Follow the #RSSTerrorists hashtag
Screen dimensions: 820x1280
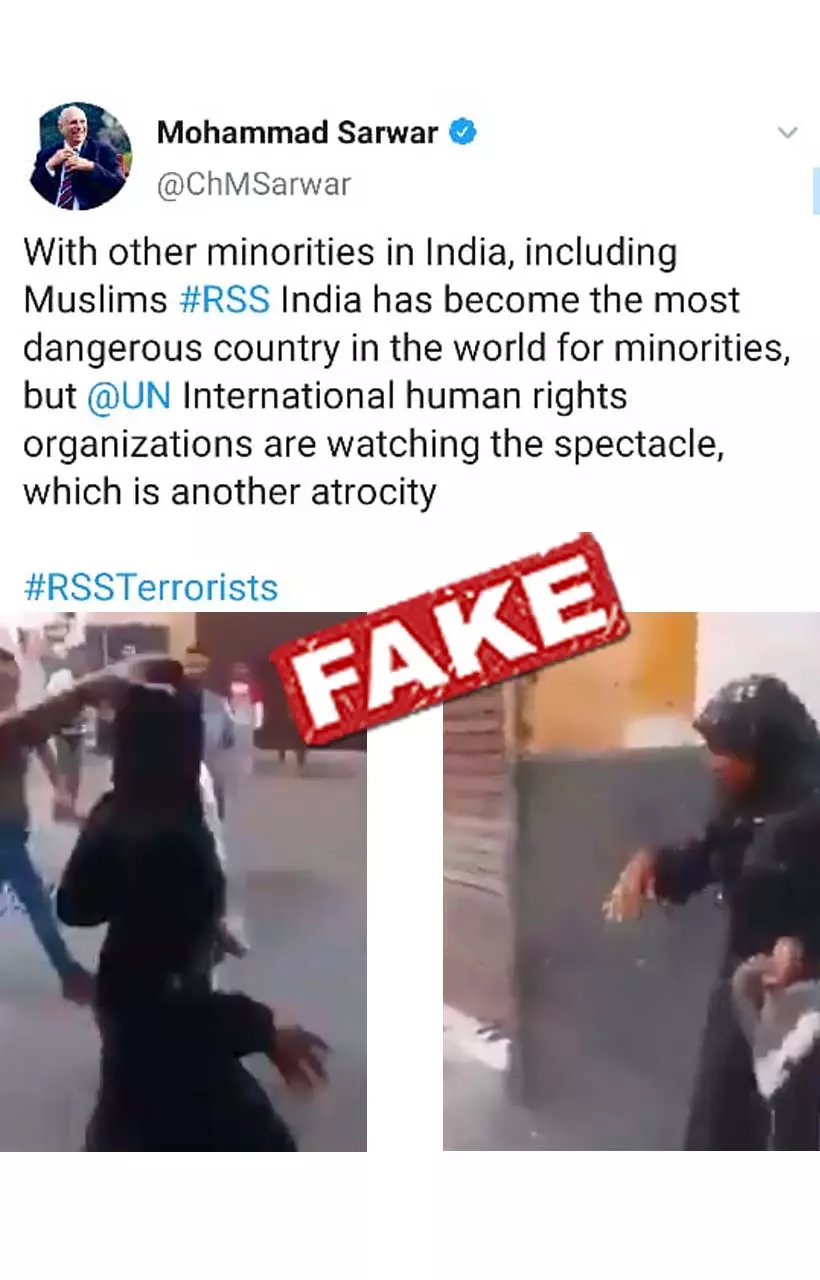point(150,586)
